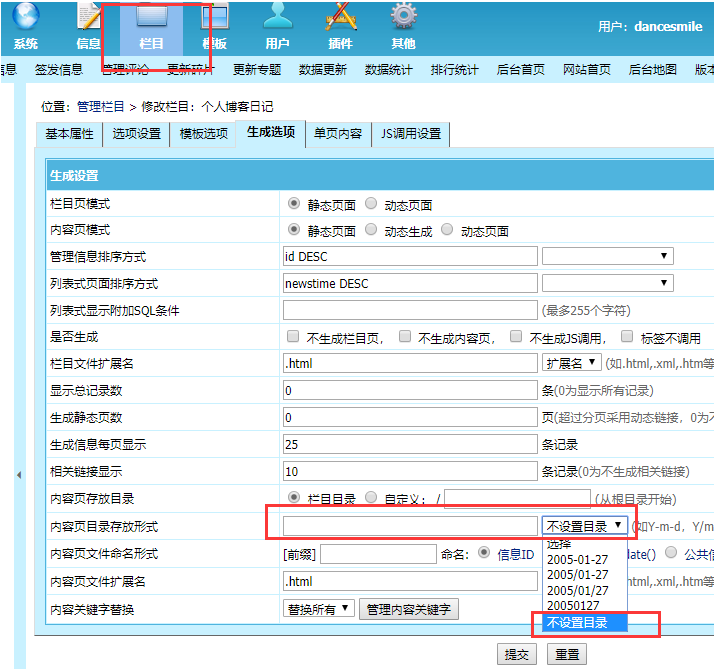Check the 不生成栏目页 checkbox
715x669 pixels.
pyautogui.click(x=293, y=337)
